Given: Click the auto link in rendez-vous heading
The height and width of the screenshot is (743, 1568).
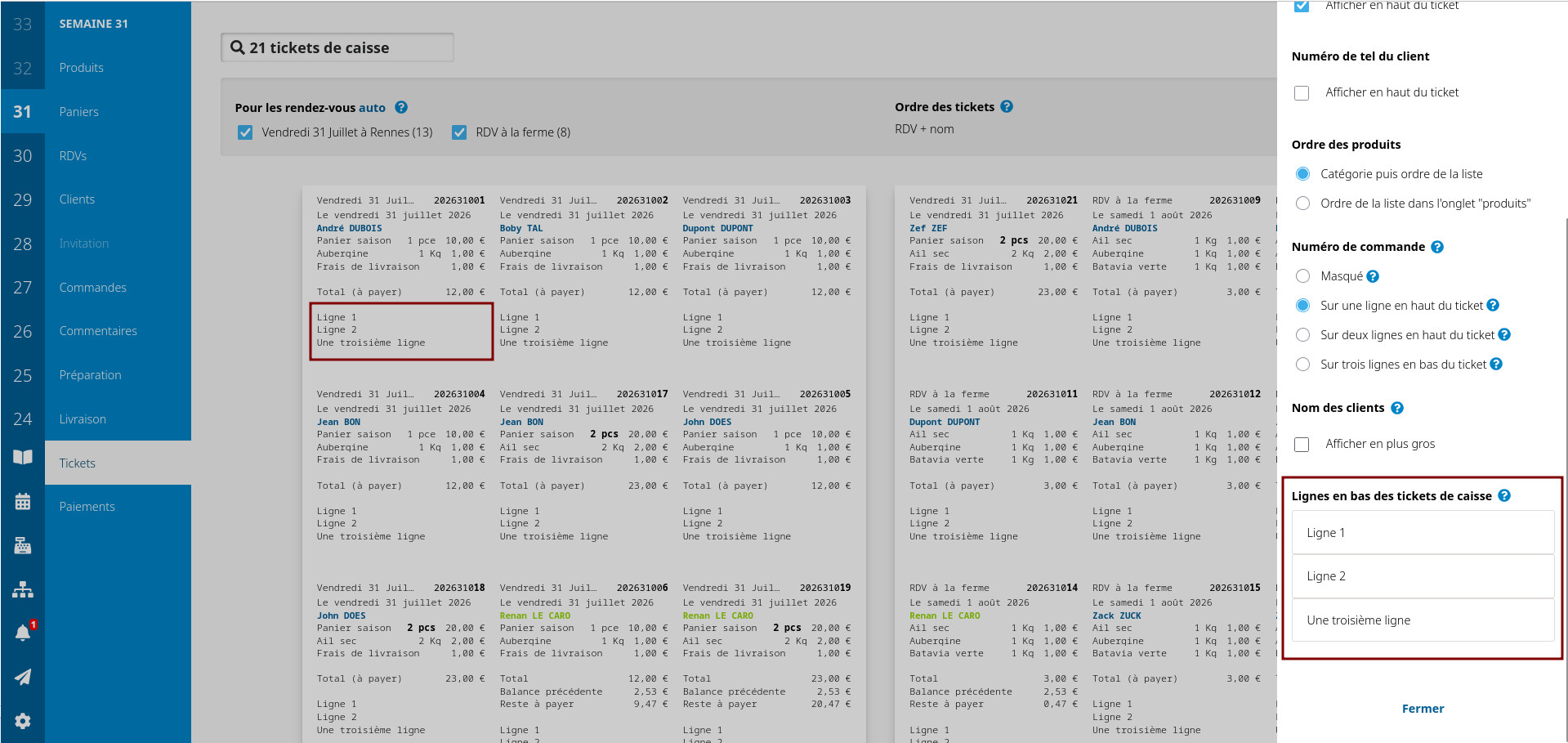Looking at the screenshot, I should click(x=372, y=108).
